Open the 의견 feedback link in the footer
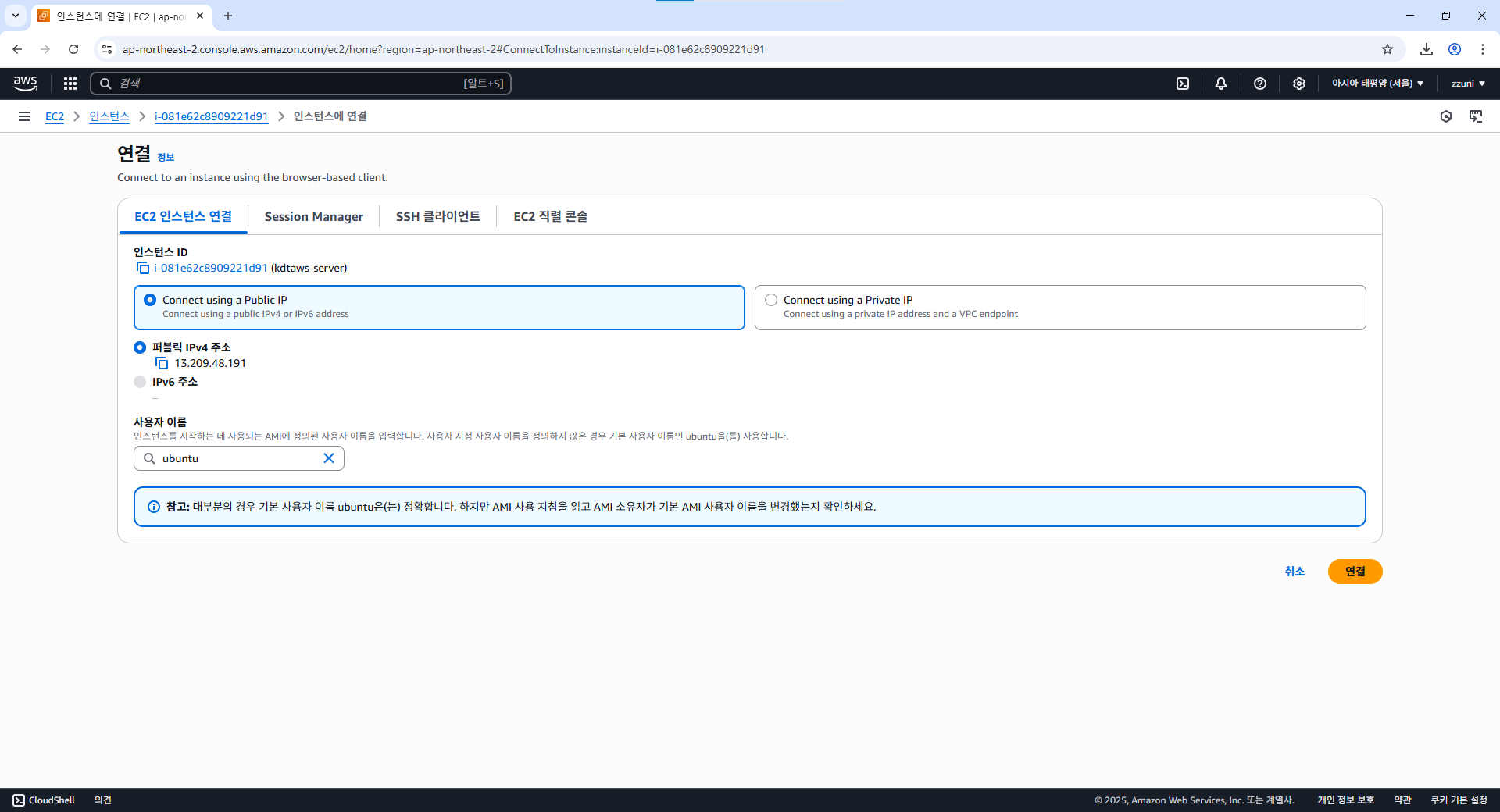1500x812 pixels. (x=103, y=800)
